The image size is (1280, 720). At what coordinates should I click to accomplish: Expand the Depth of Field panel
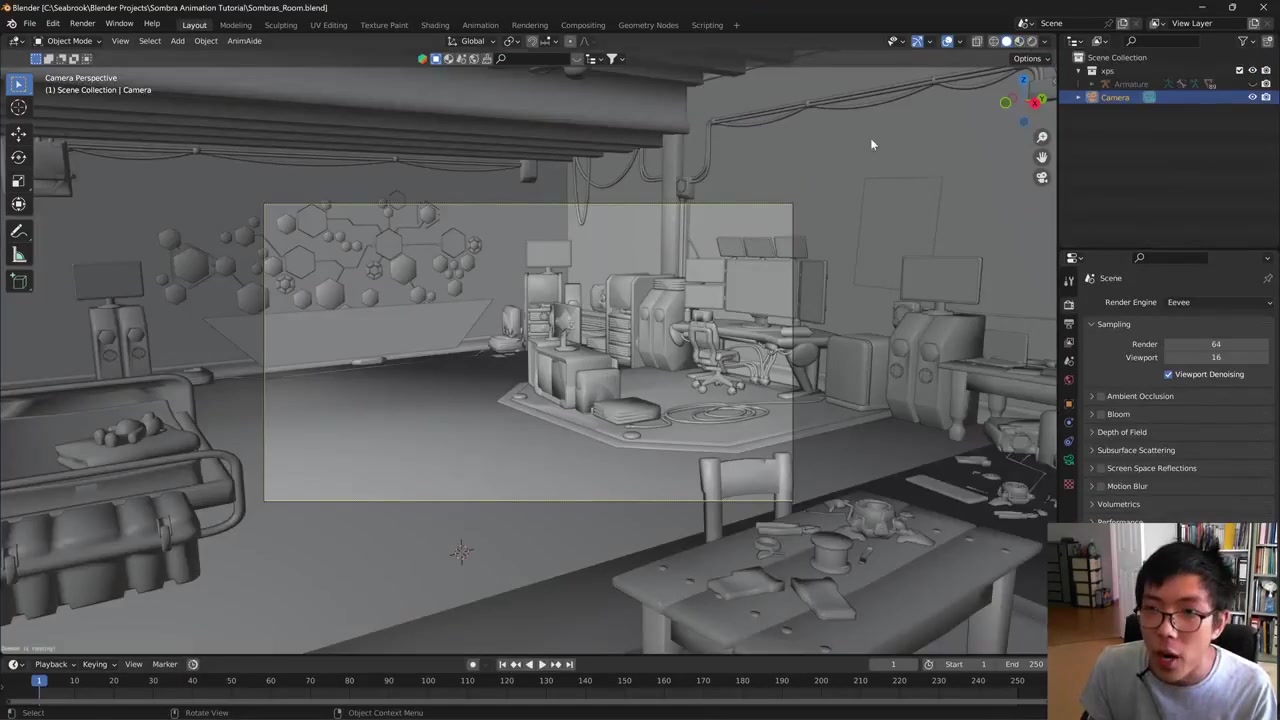tap(1121, 432)
